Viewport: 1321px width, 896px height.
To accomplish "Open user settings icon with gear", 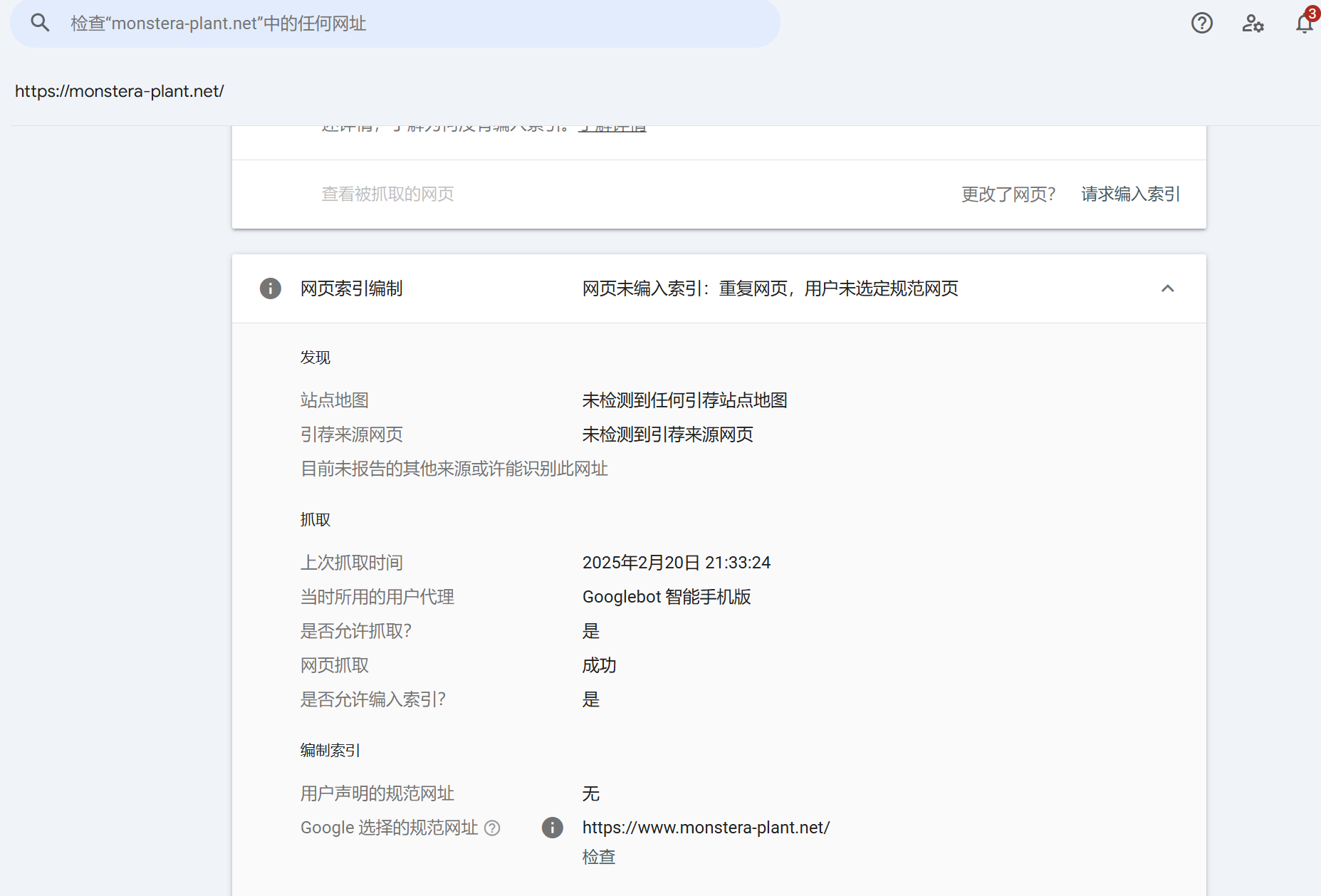I will point(1253,23).
